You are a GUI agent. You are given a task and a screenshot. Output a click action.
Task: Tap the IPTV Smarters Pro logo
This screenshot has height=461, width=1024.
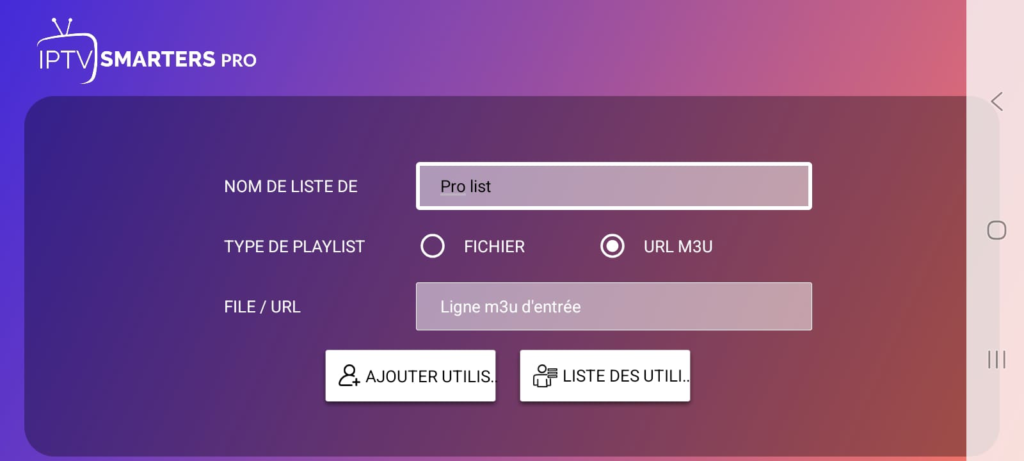(x=146, y=51)
